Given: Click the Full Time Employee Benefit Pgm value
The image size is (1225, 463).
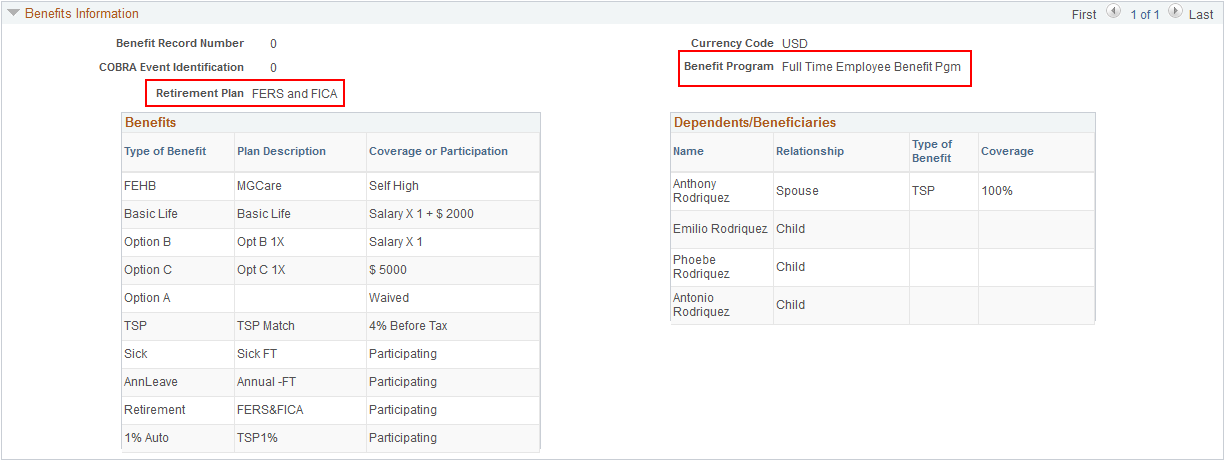Looking at the screenshot, I should (x=871, y=67).
